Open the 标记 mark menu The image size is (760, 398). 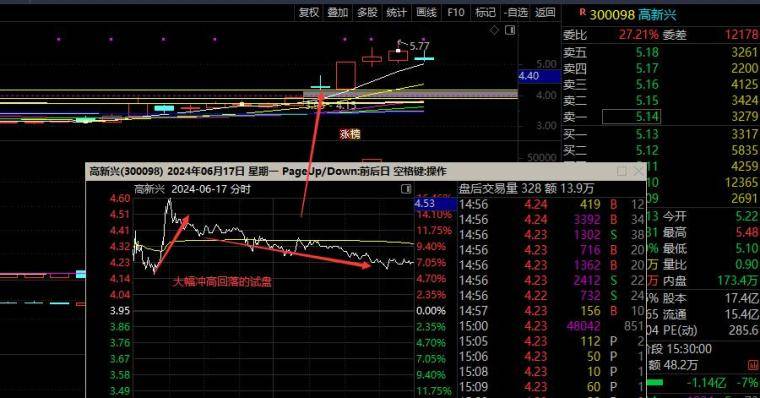485,13
